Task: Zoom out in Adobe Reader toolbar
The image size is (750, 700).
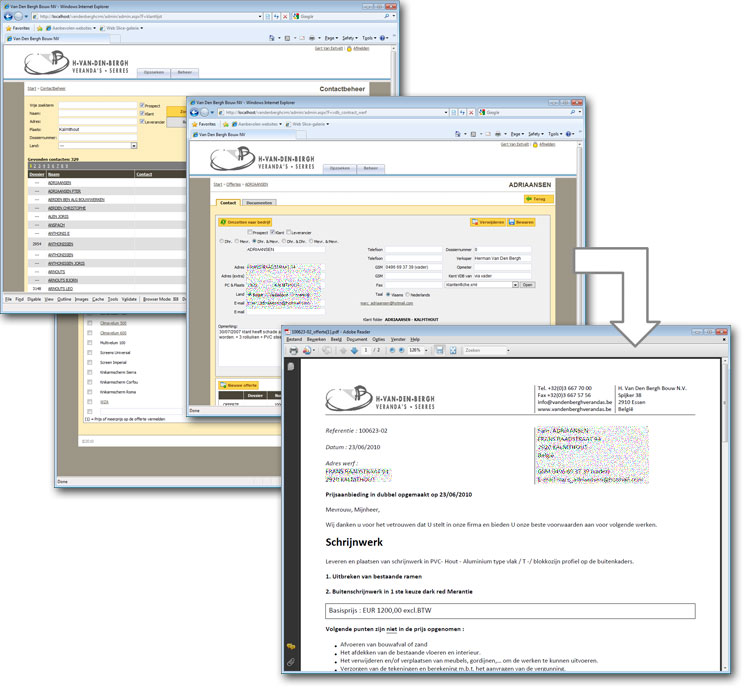Action: (392, 351)
